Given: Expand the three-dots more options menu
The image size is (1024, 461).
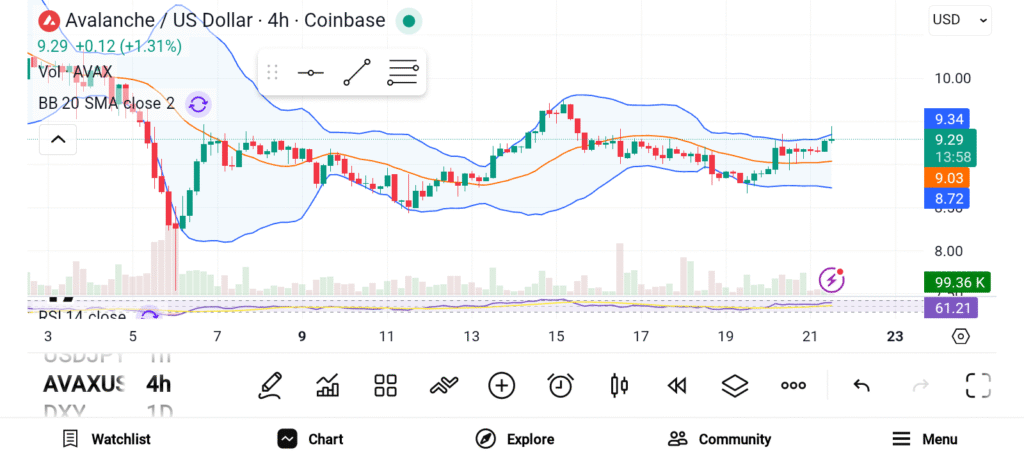Looking at the screenshot, I should [793, 385].
